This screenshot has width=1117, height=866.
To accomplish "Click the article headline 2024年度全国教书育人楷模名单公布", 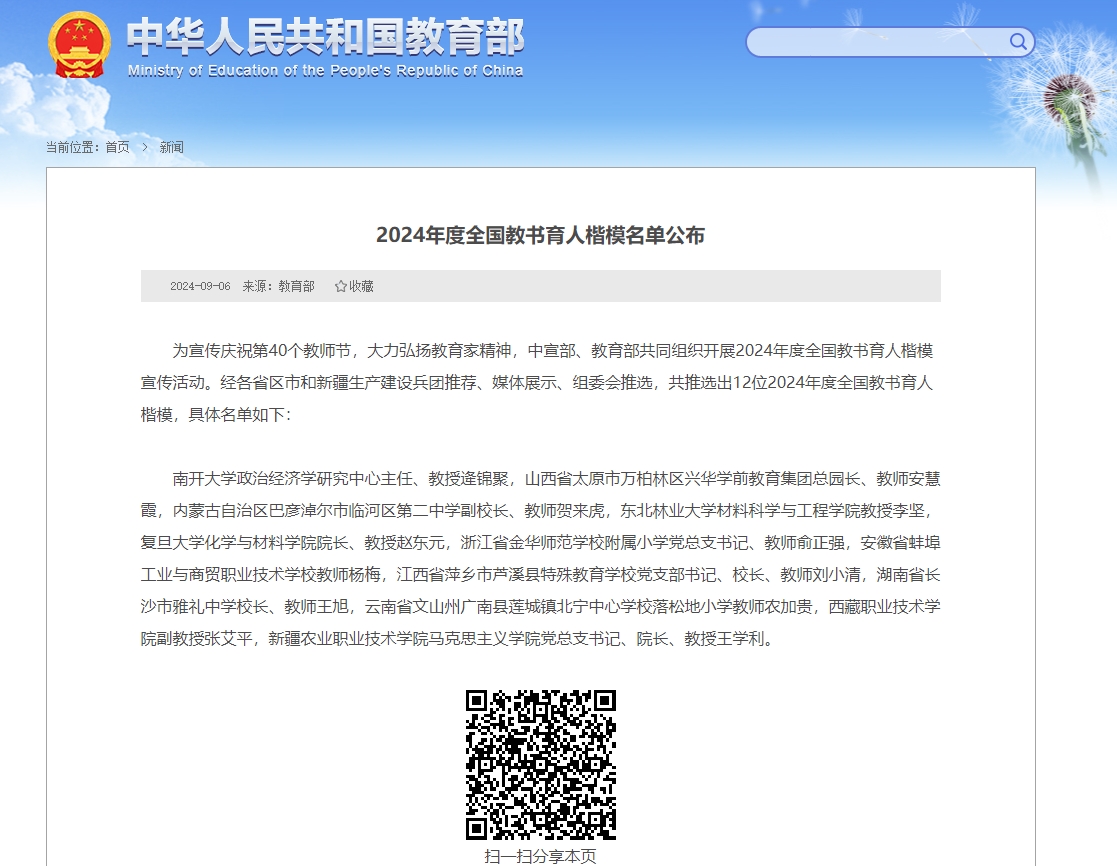I will coord(540,235).
